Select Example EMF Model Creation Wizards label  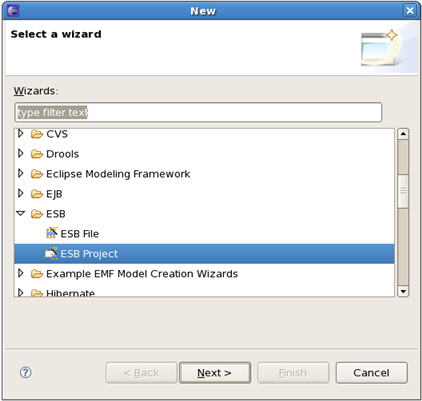click(142, 274)
